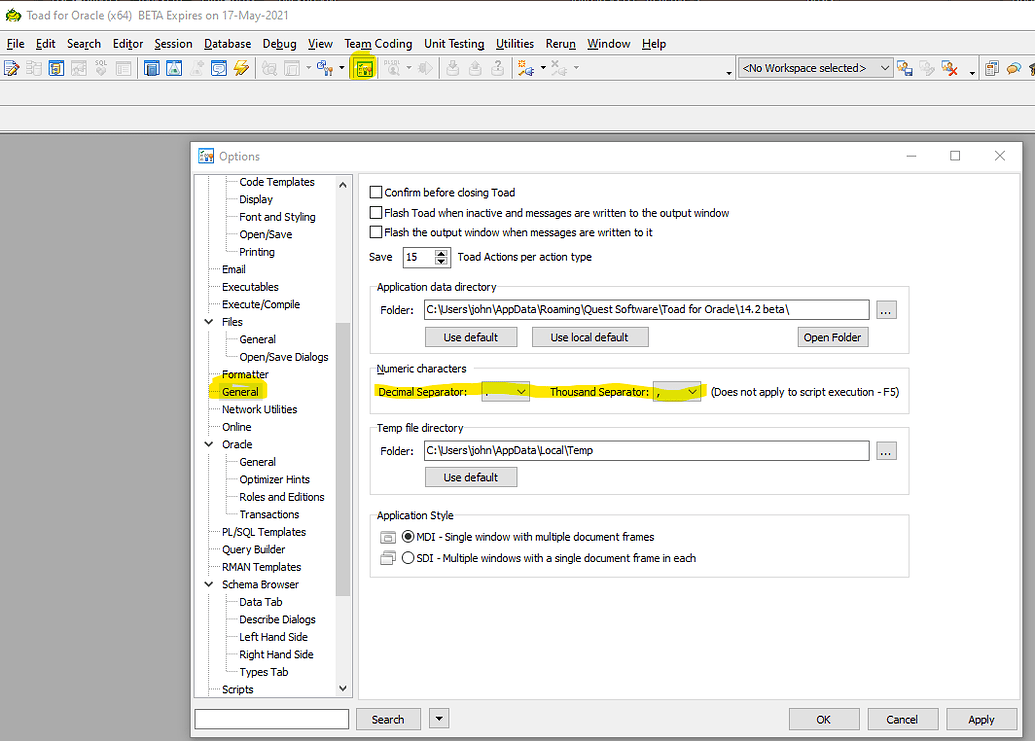Image resolution: width=1035 pixels, height=741 pixels.
Task: Click the Open Folder button
Action: pyautogui.click(x=832, y=337)
